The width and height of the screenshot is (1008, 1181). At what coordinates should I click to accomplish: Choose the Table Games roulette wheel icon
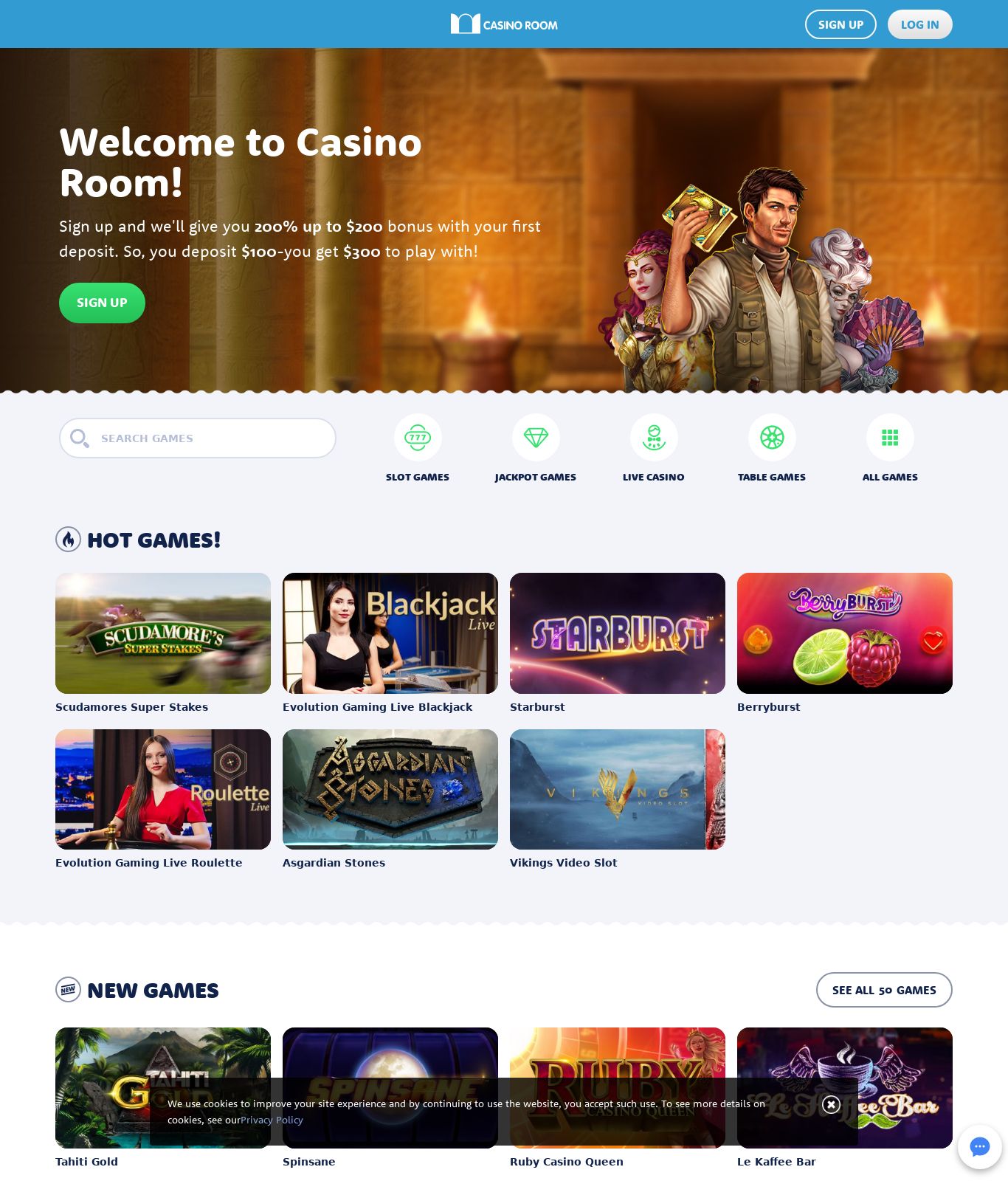[772, 438]
